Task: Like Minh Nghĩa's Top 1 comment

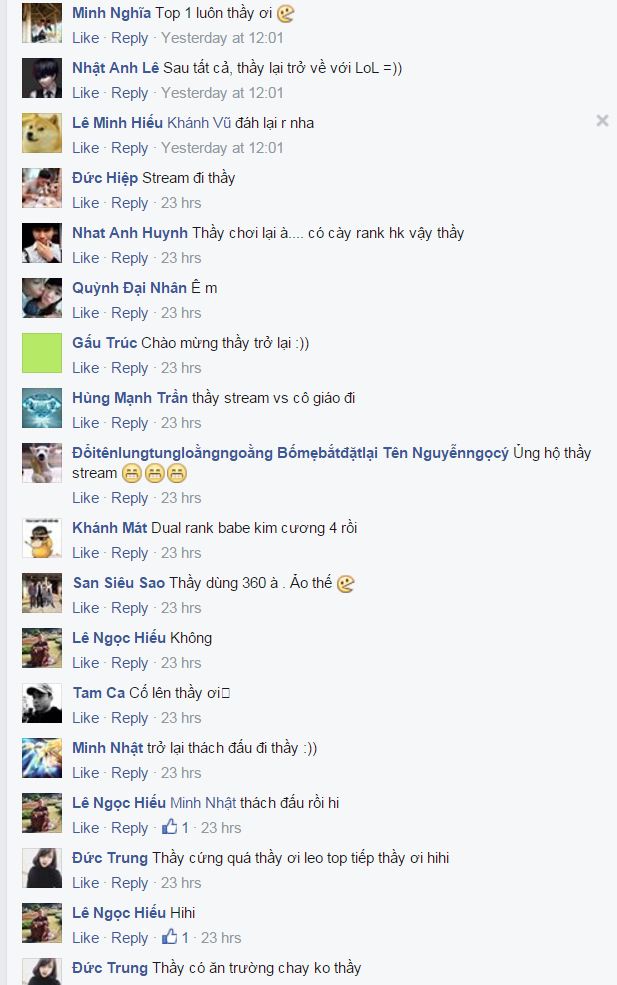Action: [85, 38]
